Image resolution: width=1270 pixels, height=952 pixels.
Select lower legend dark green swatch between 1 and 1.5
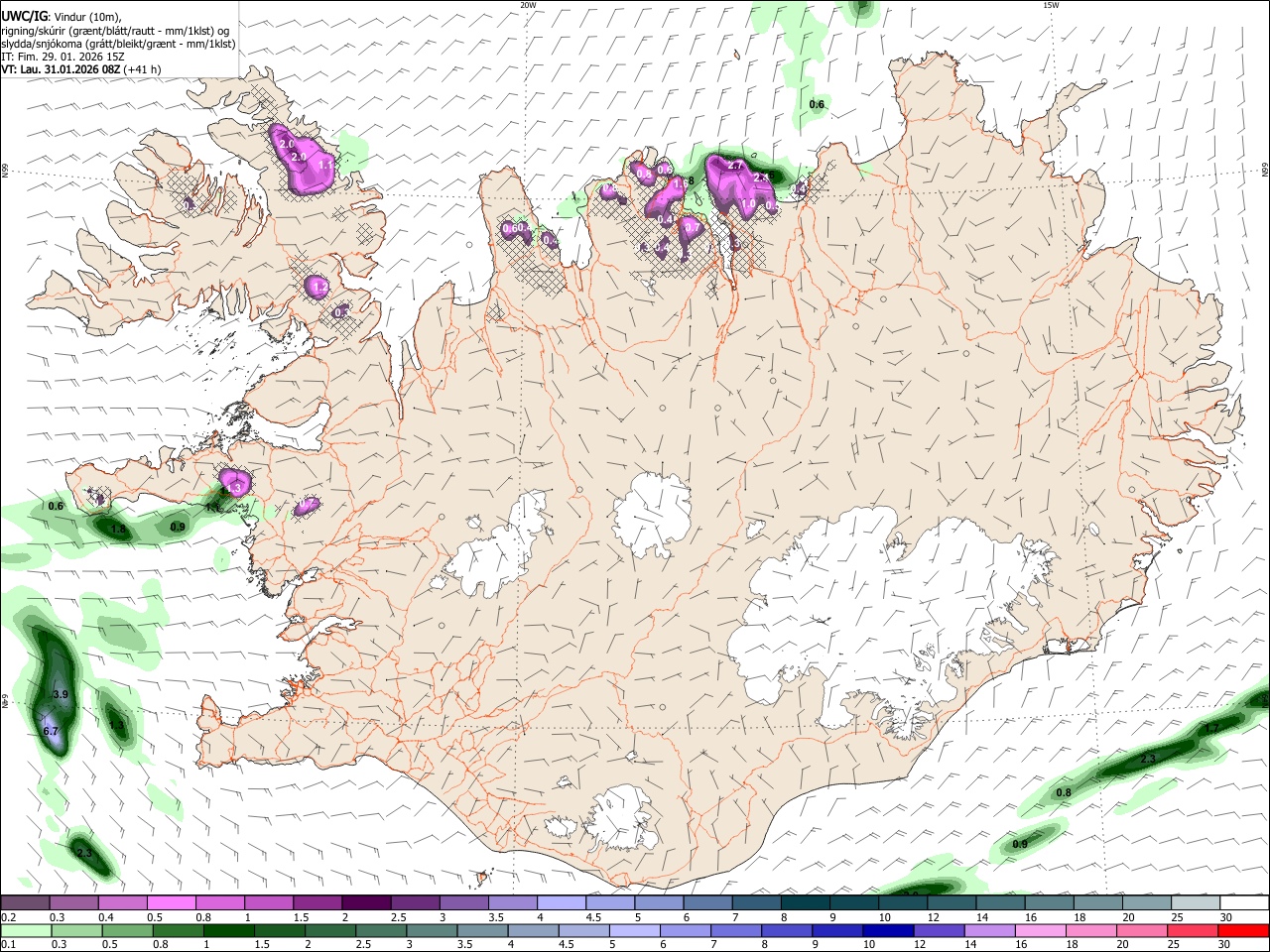228,930
